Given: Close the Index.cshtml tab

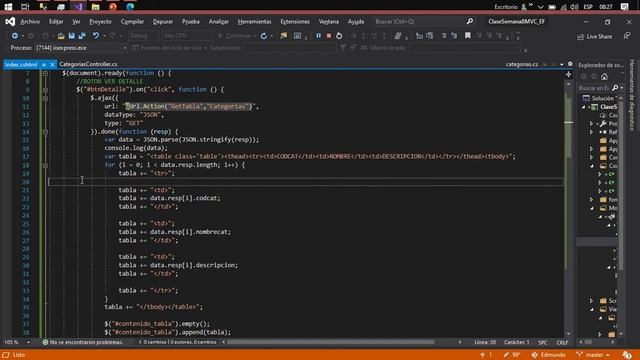Looking at the screenshot, I should (52, 64).
